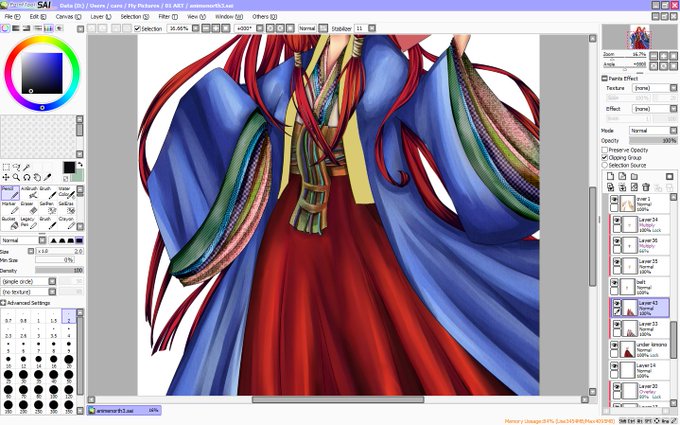Click the navigator thumbnail preview
Viewport: 680px width, 425px height.
640,37
